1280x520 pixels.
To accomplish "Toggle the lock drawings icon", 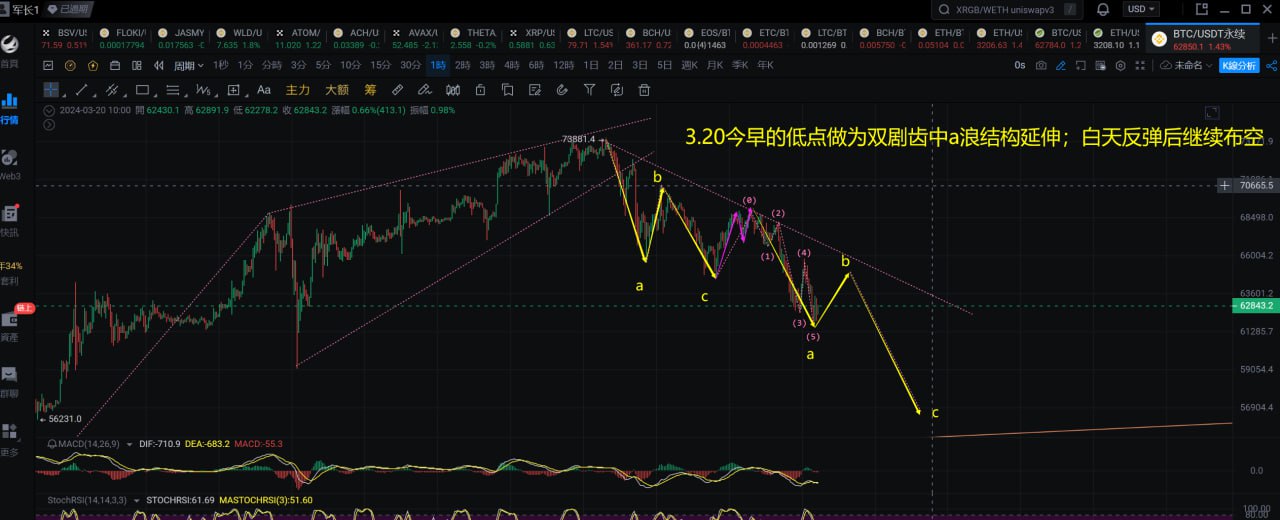I will pos(480,89).
